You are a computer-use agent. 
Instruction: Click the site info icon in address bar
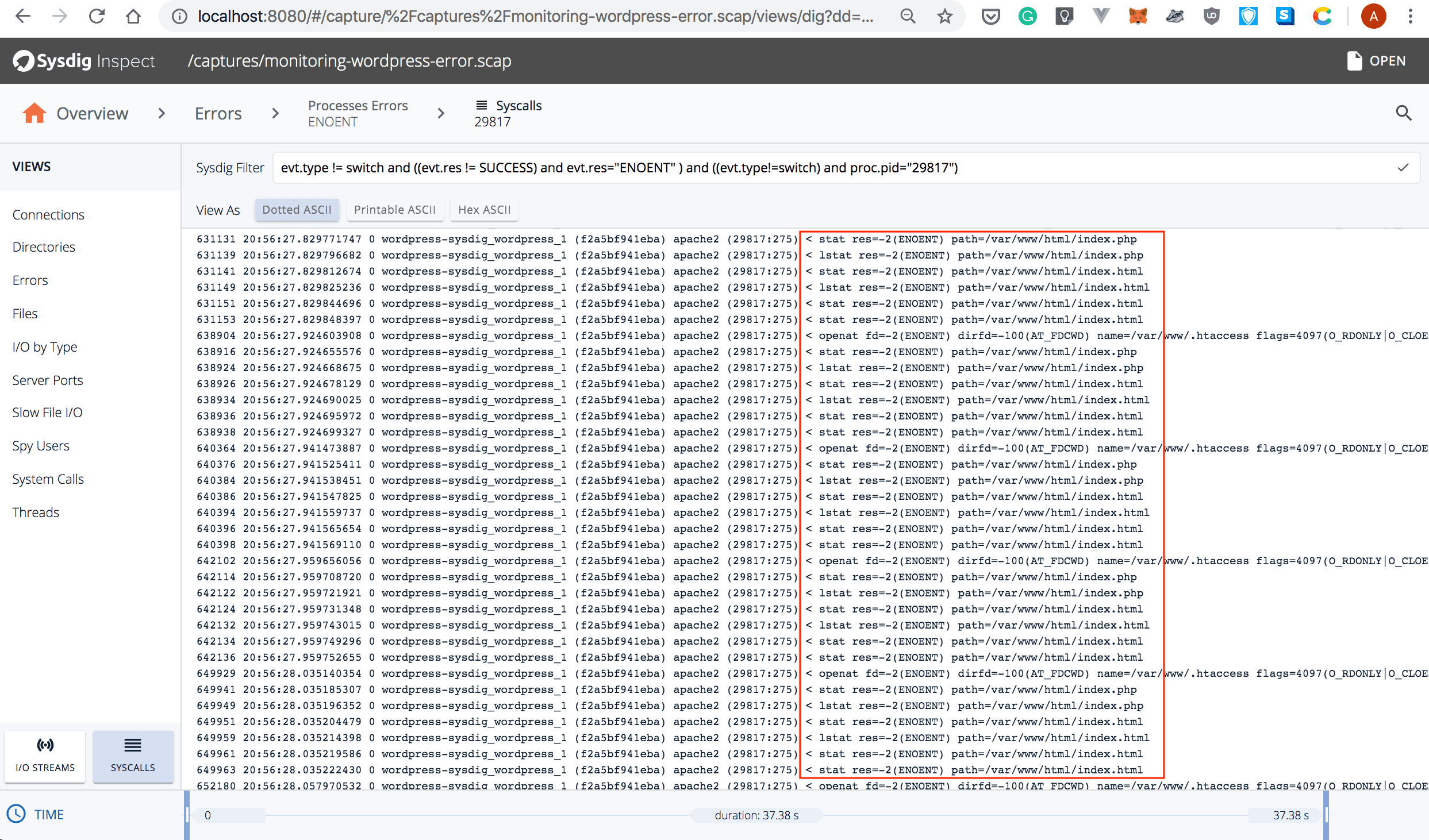[179, 17]
